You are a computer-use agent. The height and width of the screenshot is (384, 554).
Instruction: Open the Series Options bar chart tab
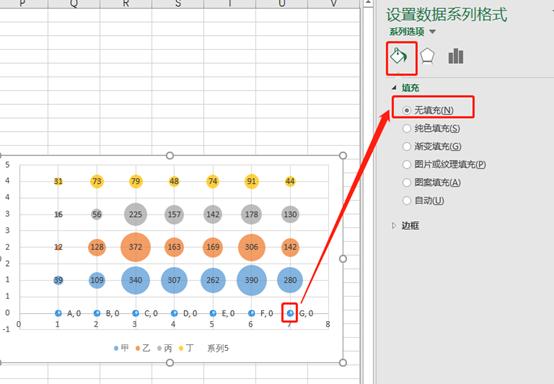(455, 56)
